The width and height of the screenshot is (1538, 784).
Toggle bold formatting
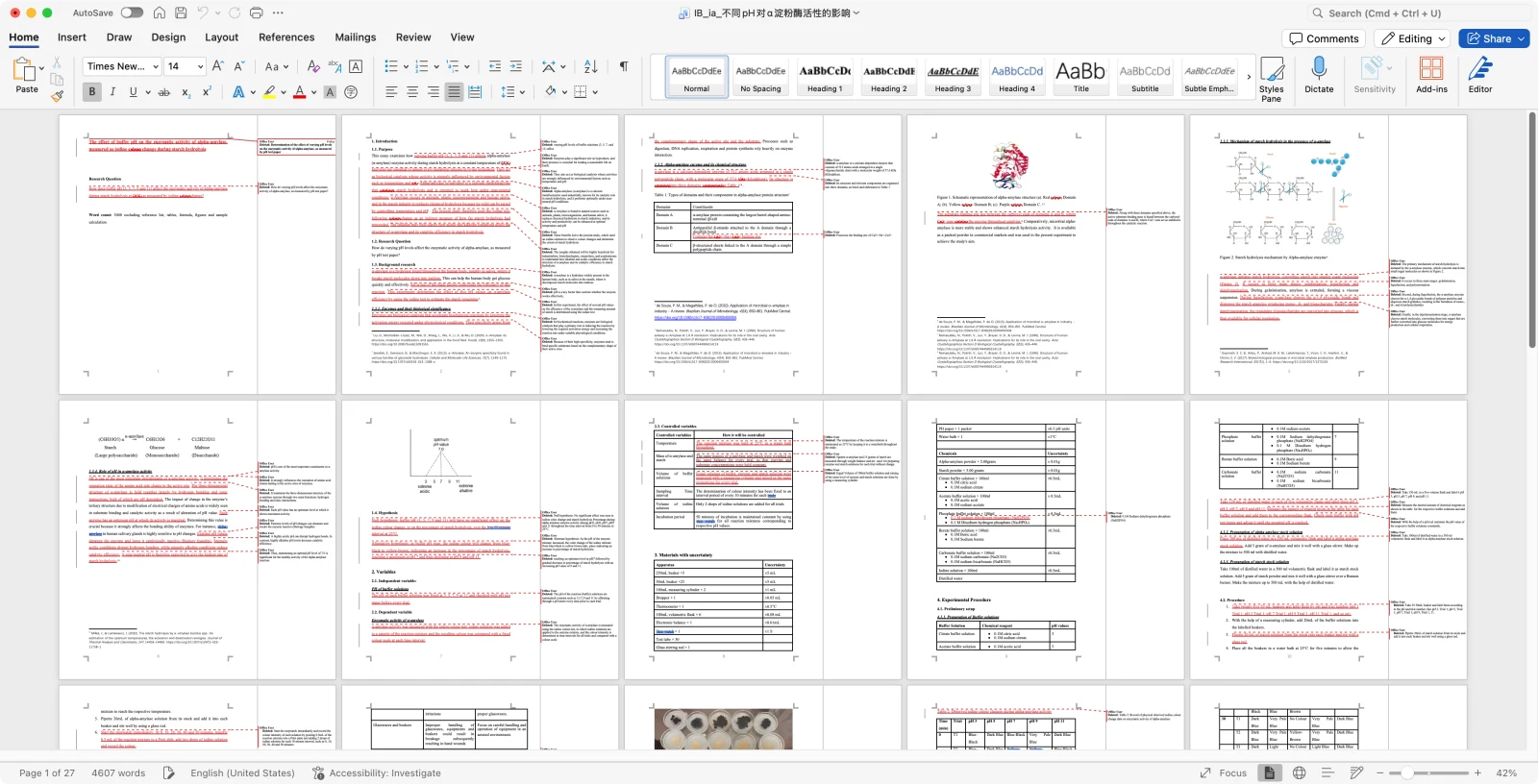92,92
